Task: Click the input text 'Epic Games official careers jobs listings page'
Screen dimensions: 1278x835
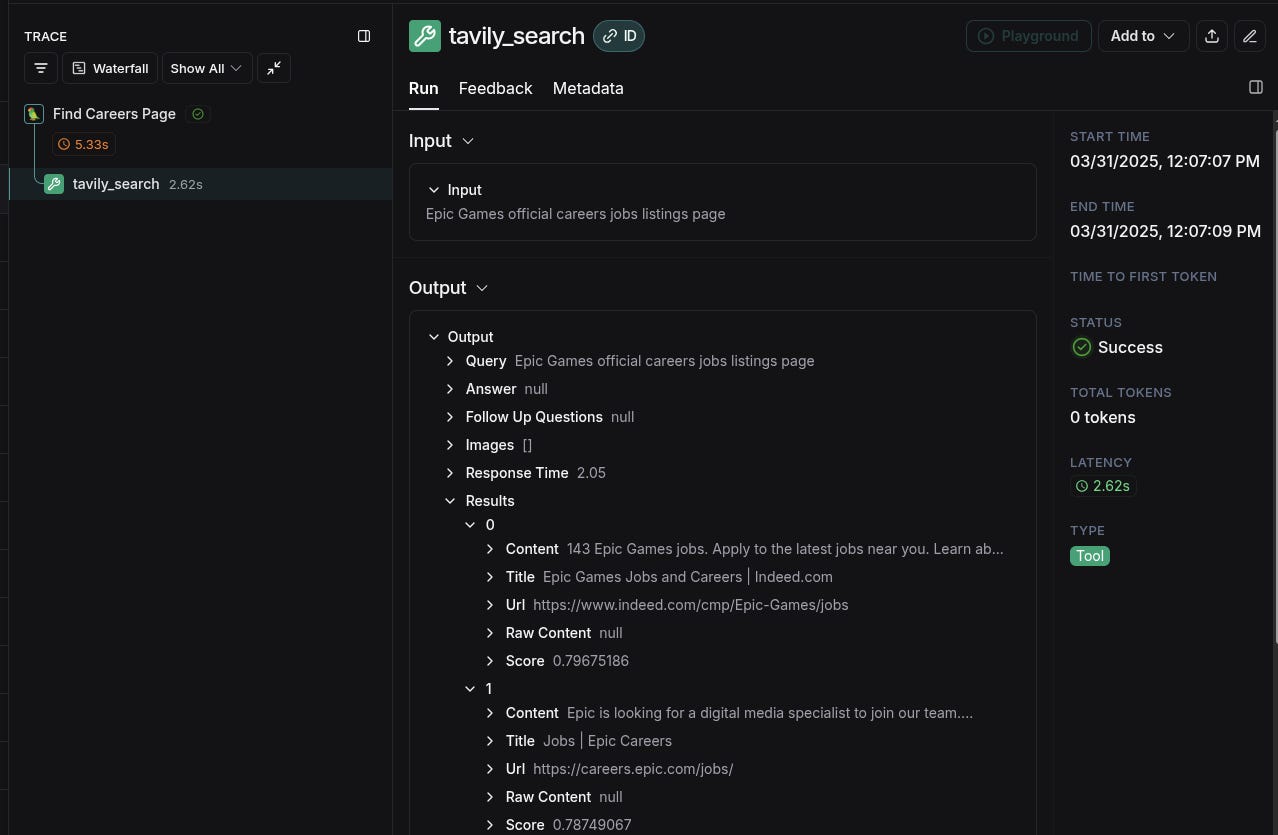Action: tap(575, 214)
